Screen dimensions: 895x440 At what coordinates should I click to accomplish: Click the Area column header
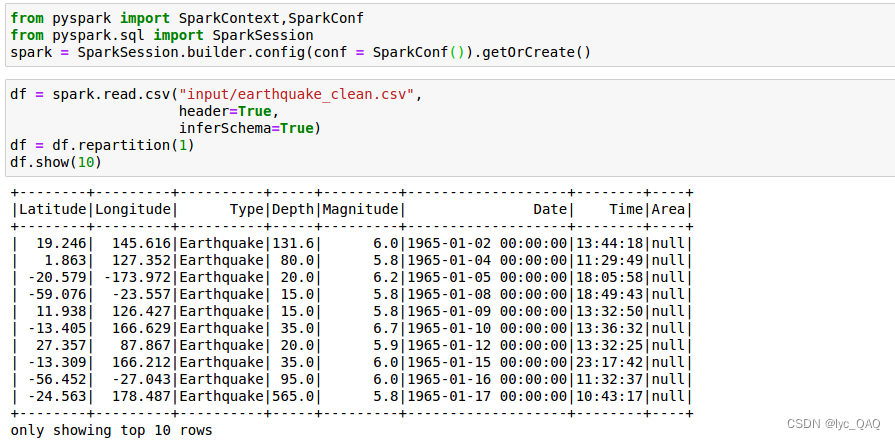668,209
